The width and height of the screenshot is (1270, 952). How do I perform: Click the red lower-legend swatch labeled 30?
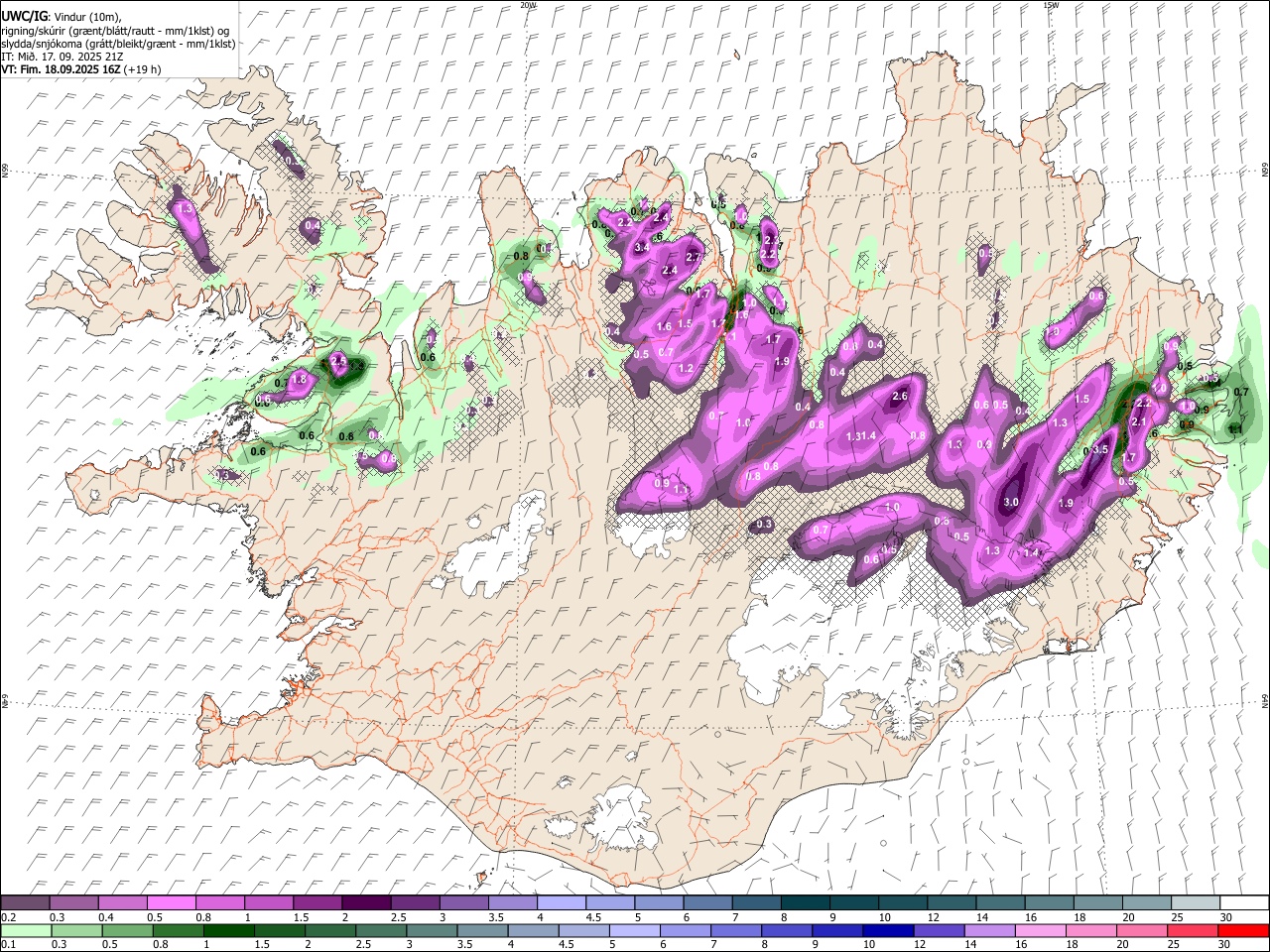(x=1243, y=930)
